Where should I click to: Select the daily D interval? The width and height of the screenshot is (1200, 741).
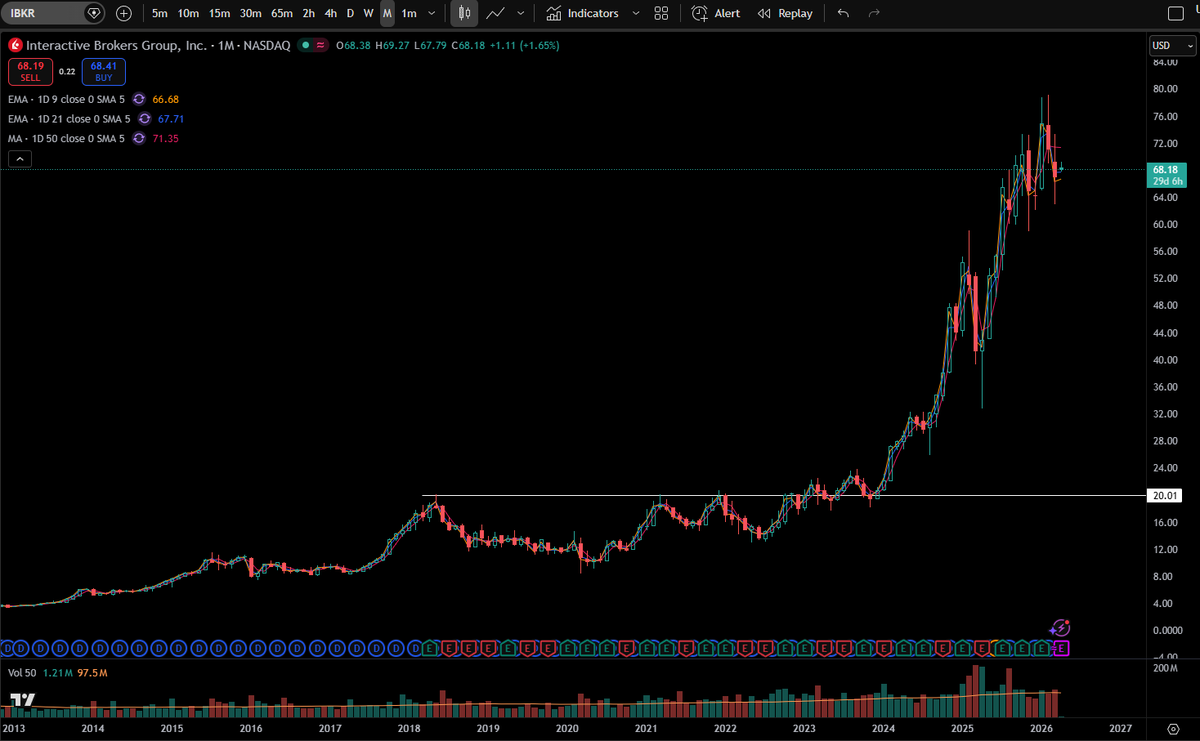click(x=350, y=13)
